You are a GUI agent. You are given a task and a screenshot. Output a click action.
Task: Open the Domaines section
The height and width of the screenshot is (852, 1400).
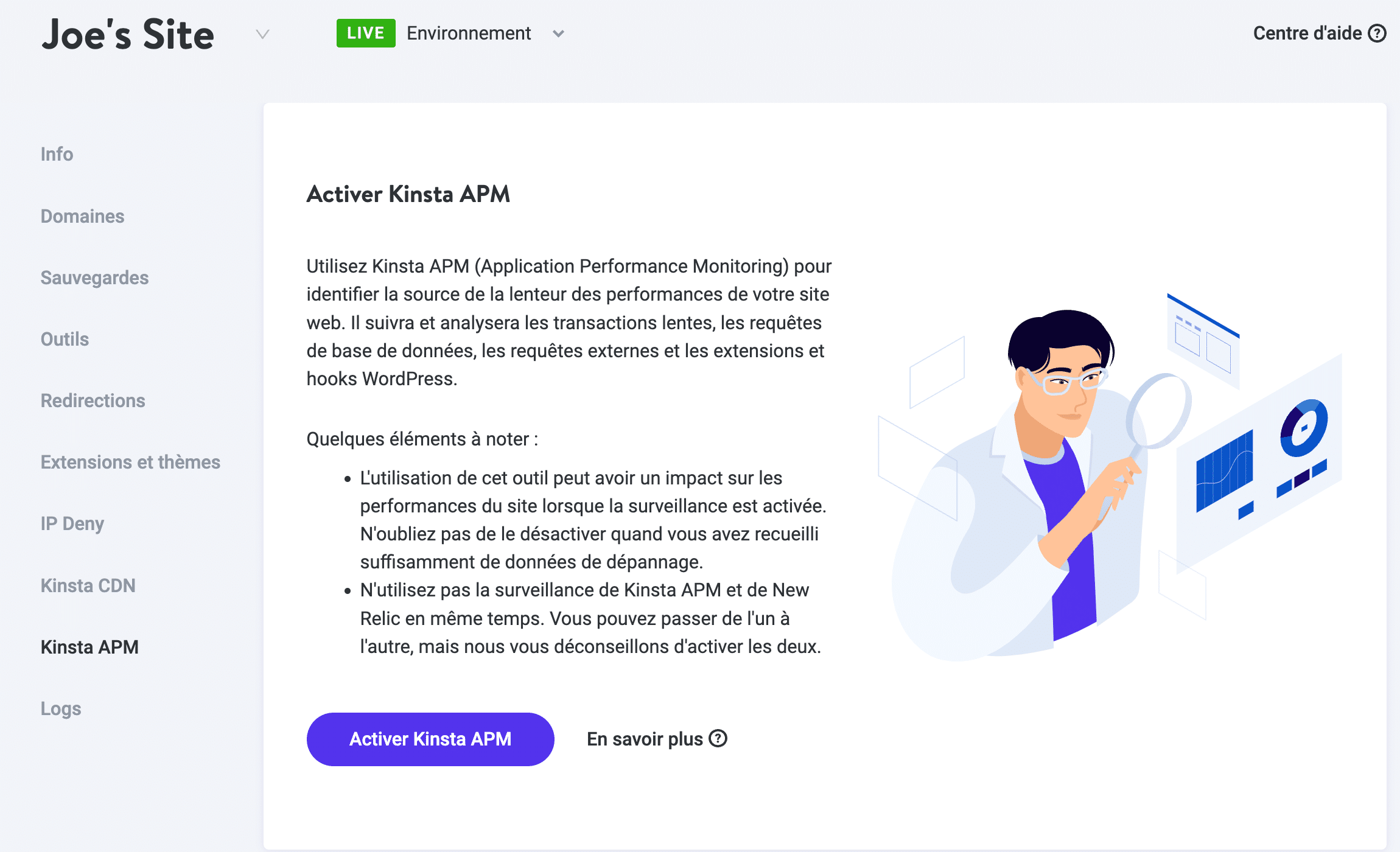point(82,216)
